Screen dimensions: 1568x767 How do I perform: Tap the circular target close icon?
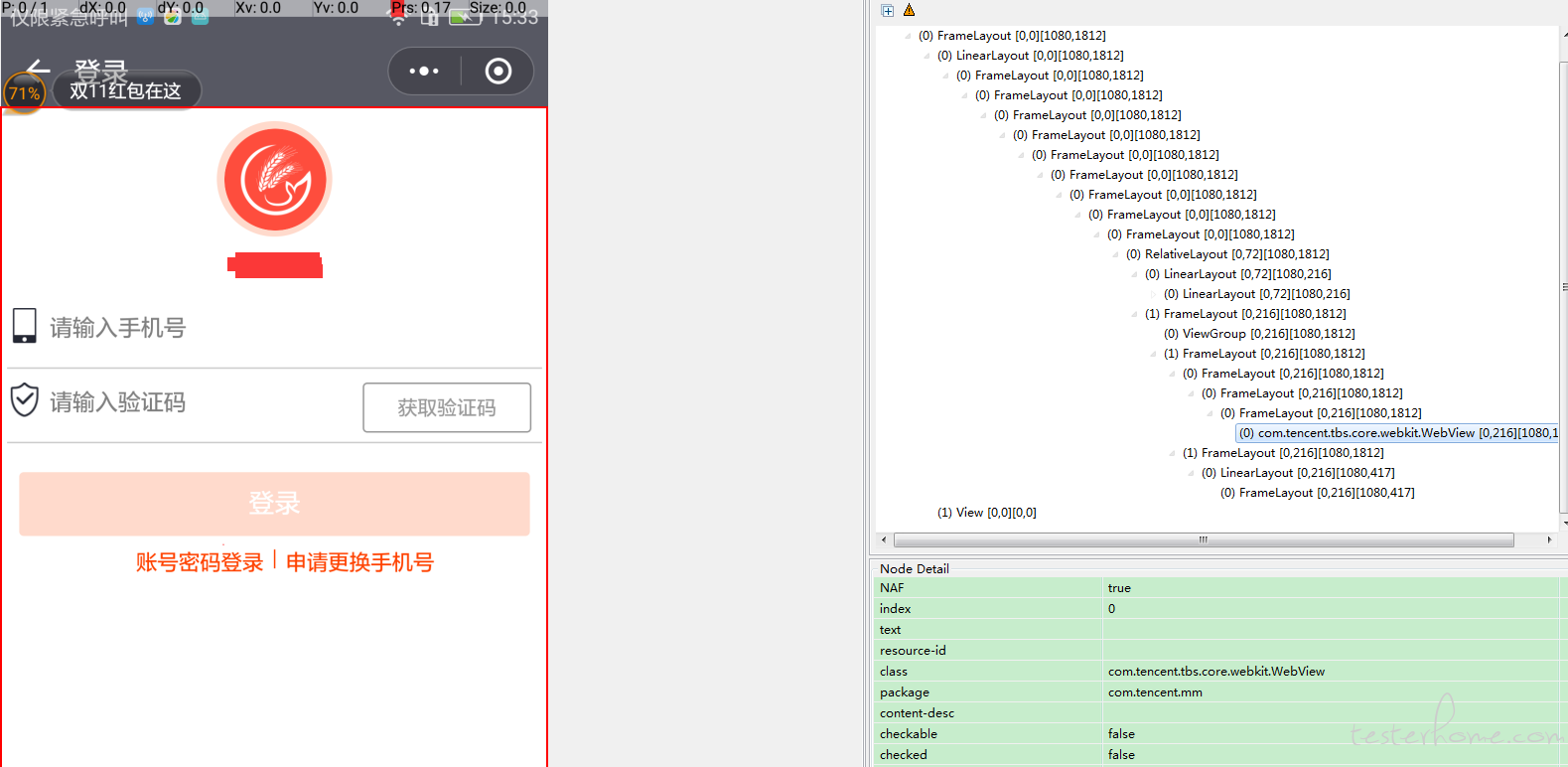(x=499, y=71)
